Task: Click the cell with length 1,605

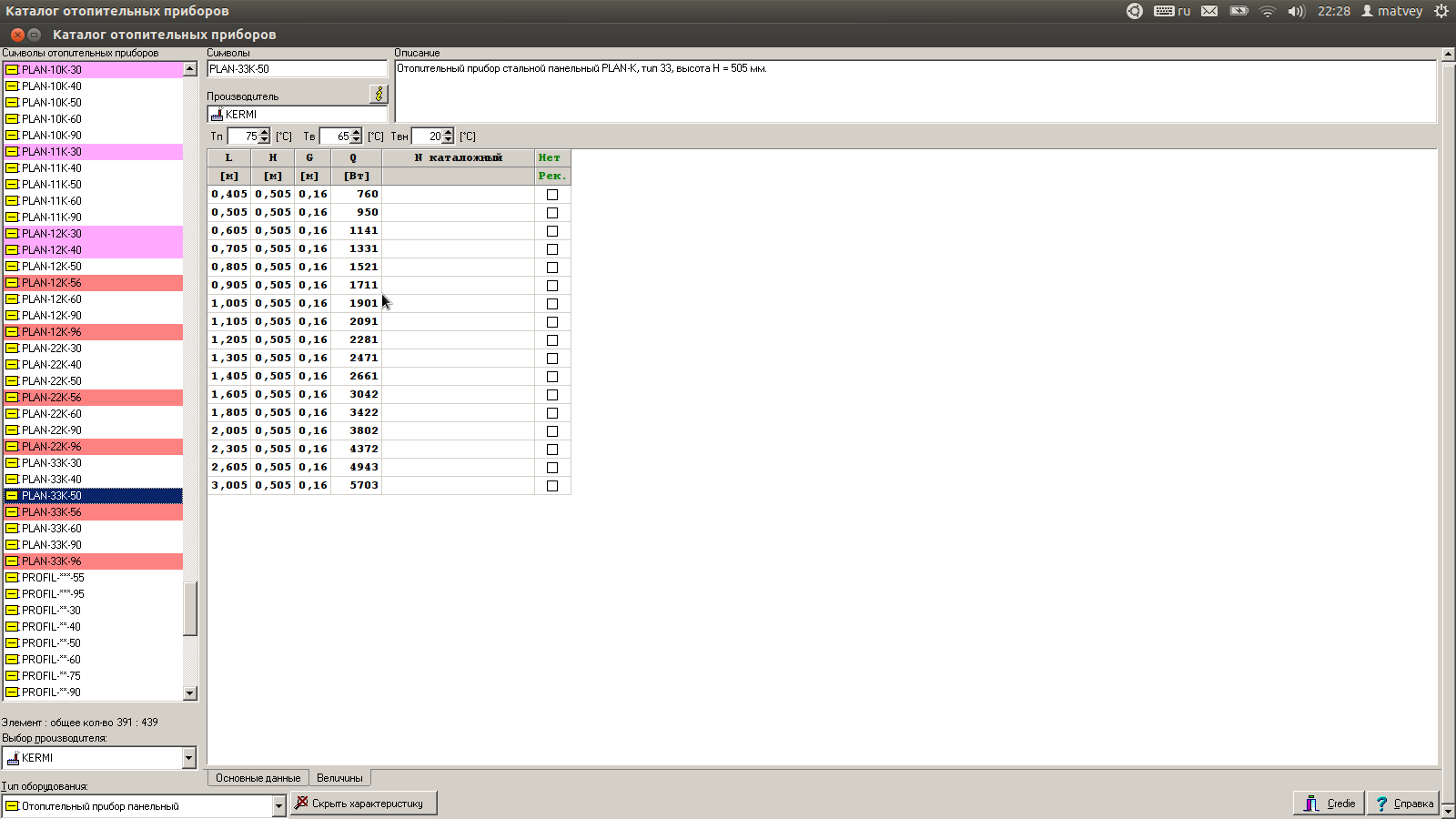Action: pos(229,395)
